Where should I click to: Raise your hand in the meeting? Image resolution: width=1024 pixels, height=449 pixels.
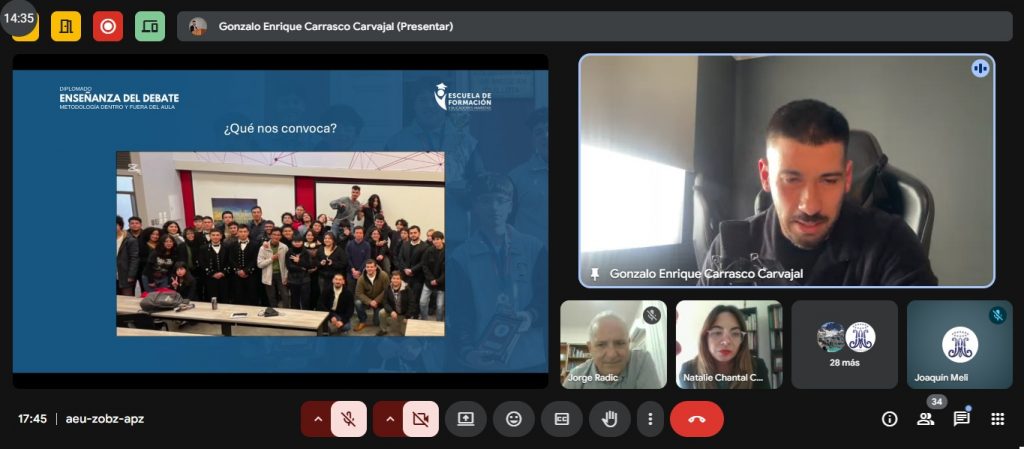pos(609,419)
